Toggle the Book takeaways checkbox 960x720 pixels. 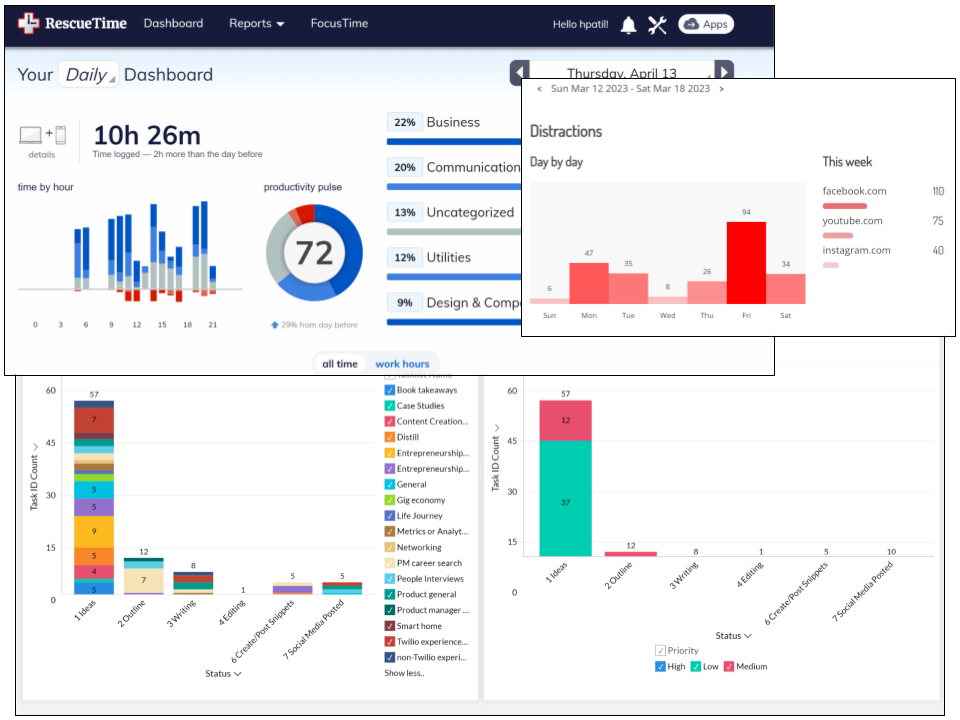coord(389,390)
